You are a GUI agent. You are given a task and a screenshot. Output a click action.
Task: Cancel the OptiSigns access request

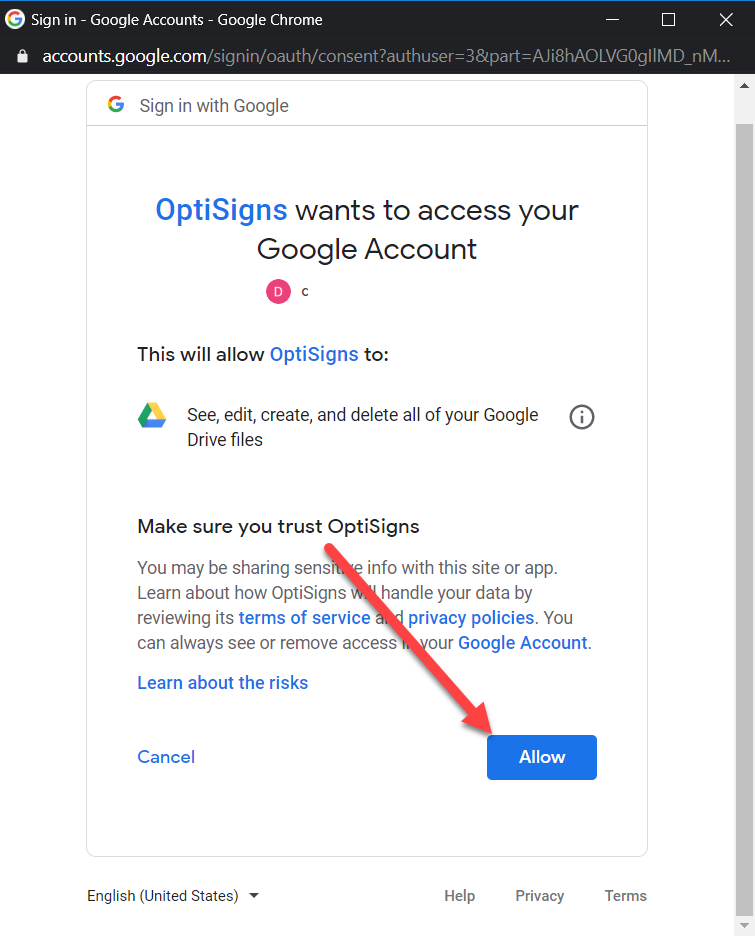point(166,757)
